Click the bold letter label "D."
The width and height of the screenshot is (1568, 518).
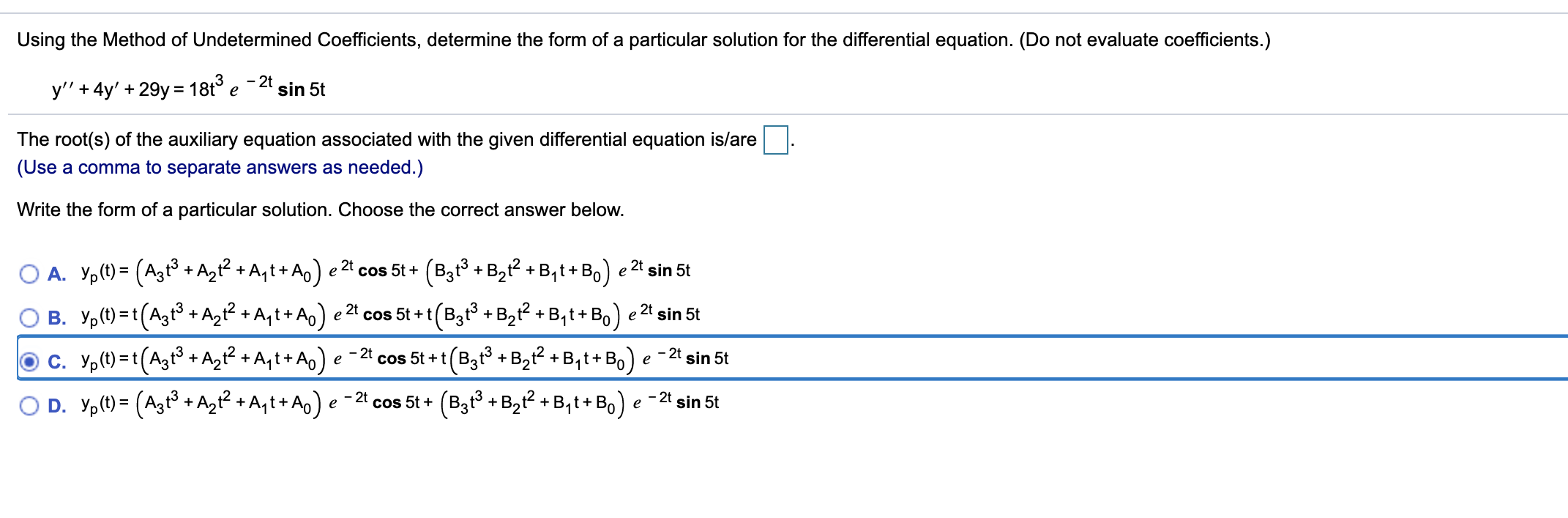click(57, 406)
